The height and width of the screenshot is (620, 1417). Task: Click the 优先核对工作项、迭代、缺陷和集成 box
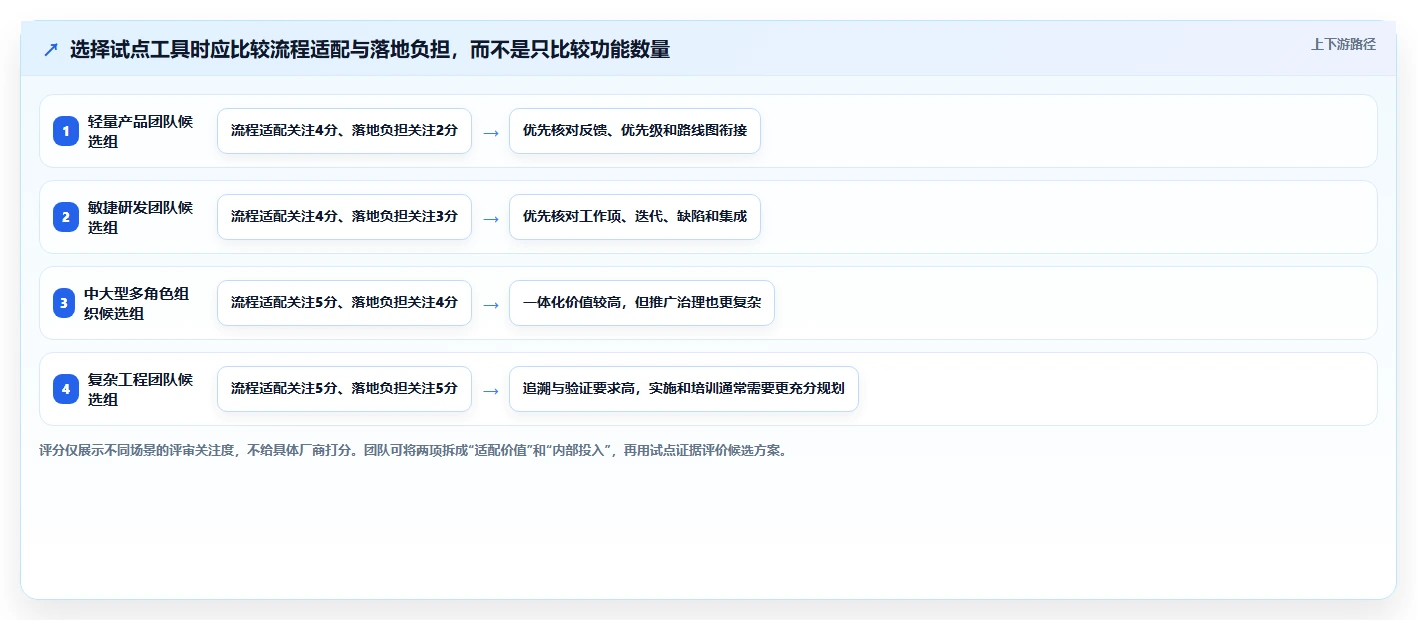tap(635, 217)
